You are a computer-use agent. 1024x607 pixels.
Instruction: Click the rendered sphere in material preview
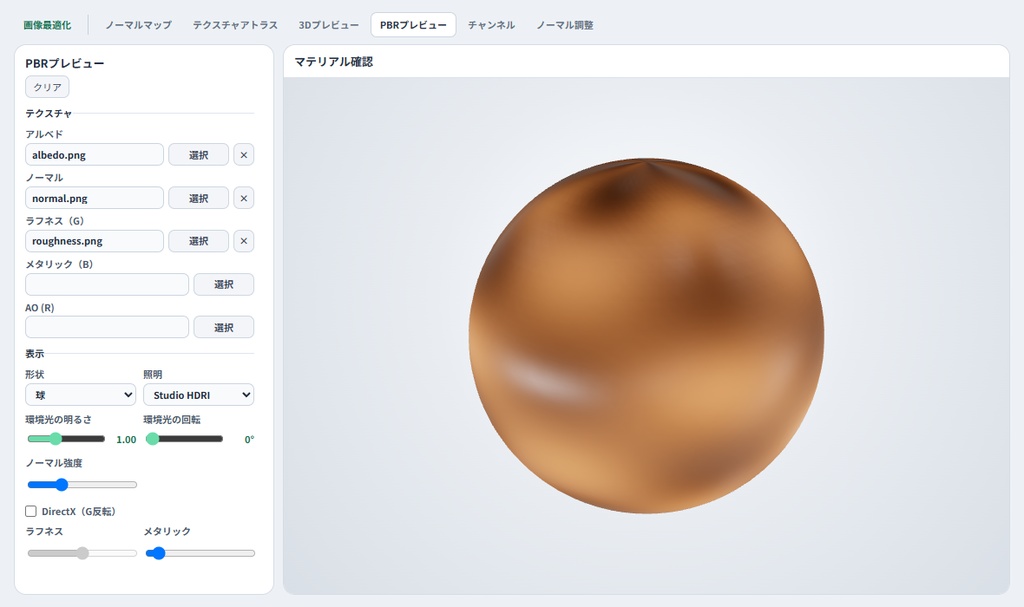click(x=647, y=336)
